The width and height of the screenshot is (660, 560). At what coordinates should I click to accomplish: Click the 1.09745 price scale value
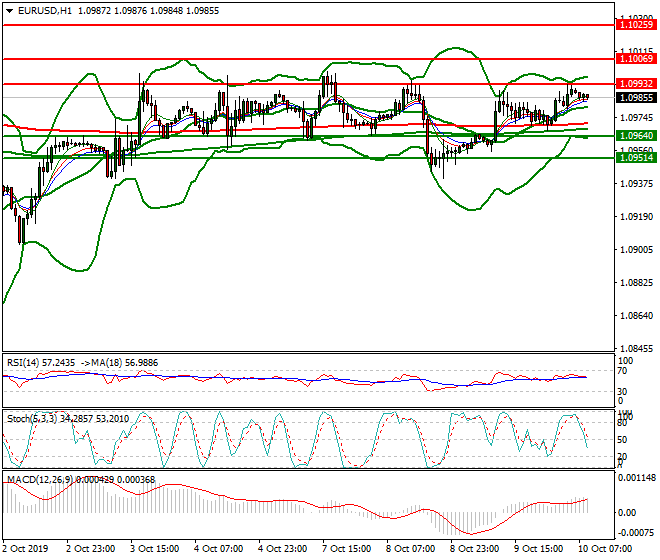coord(637,117)
